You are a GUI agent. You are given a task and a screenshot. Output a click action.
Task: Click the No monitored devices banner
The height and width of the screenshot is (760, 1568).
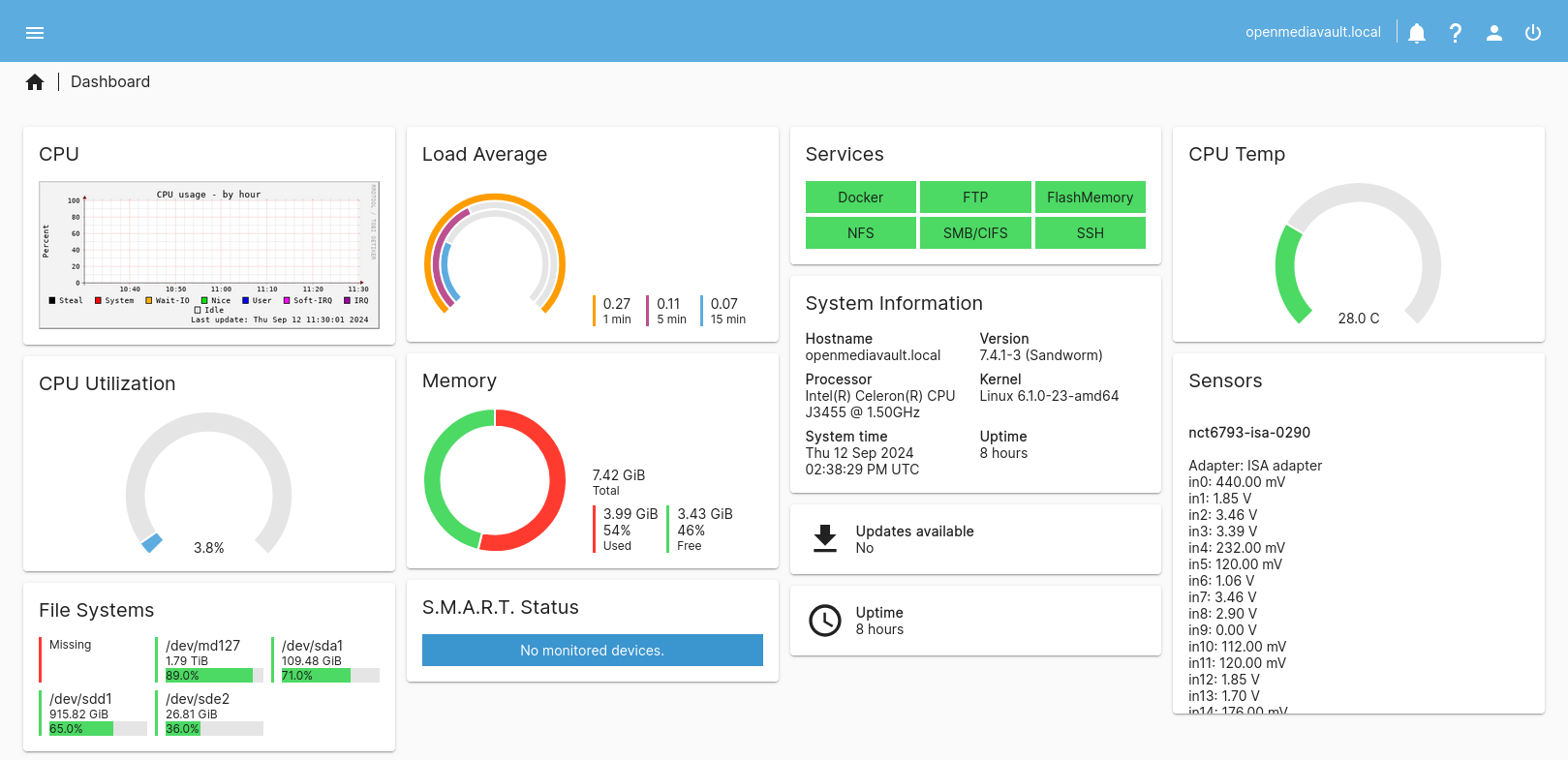(592, 651)
